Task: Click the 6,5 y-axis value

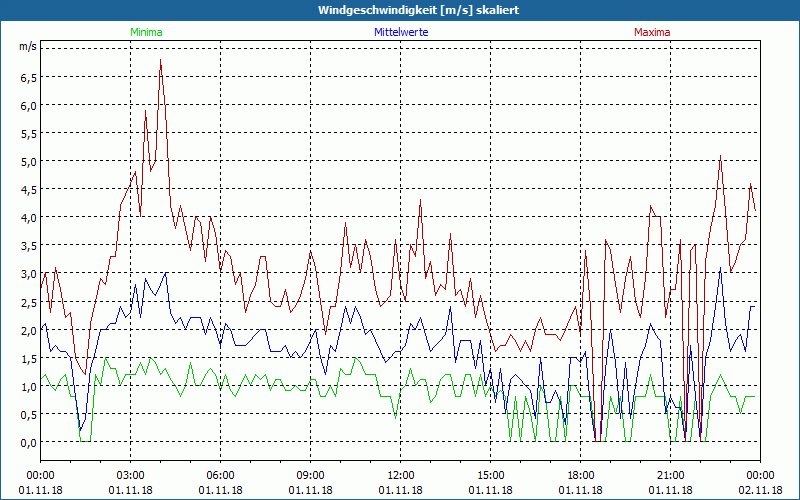Action: point(29,78)
